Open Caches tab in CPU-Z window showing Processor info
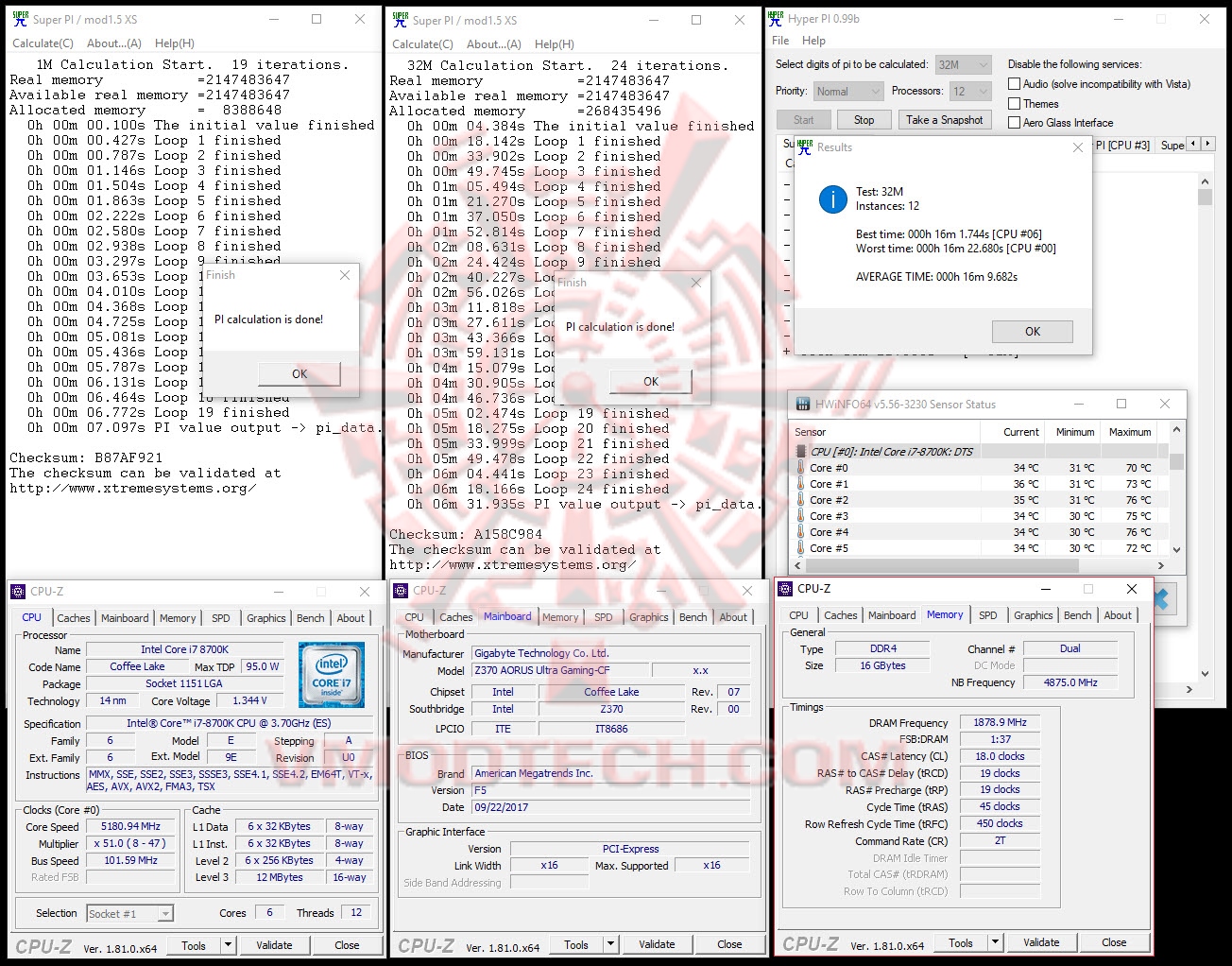 click(x=74, y=618)
